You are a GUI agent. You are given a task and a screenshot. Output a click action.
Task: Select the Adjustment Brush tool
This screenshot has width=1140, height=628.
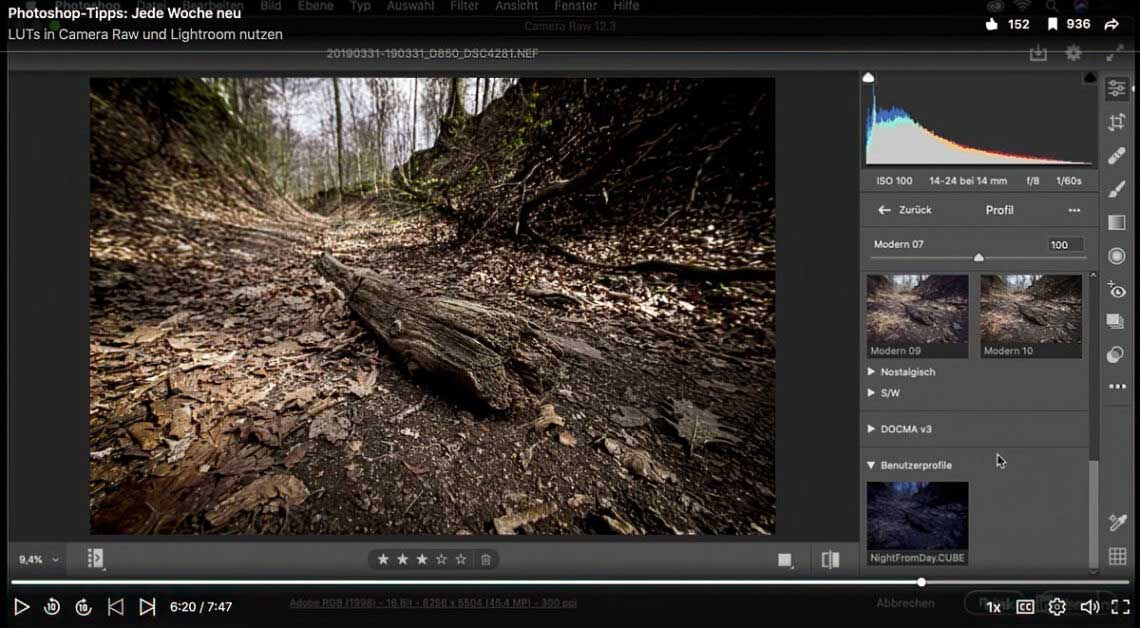pos(1117,189)
